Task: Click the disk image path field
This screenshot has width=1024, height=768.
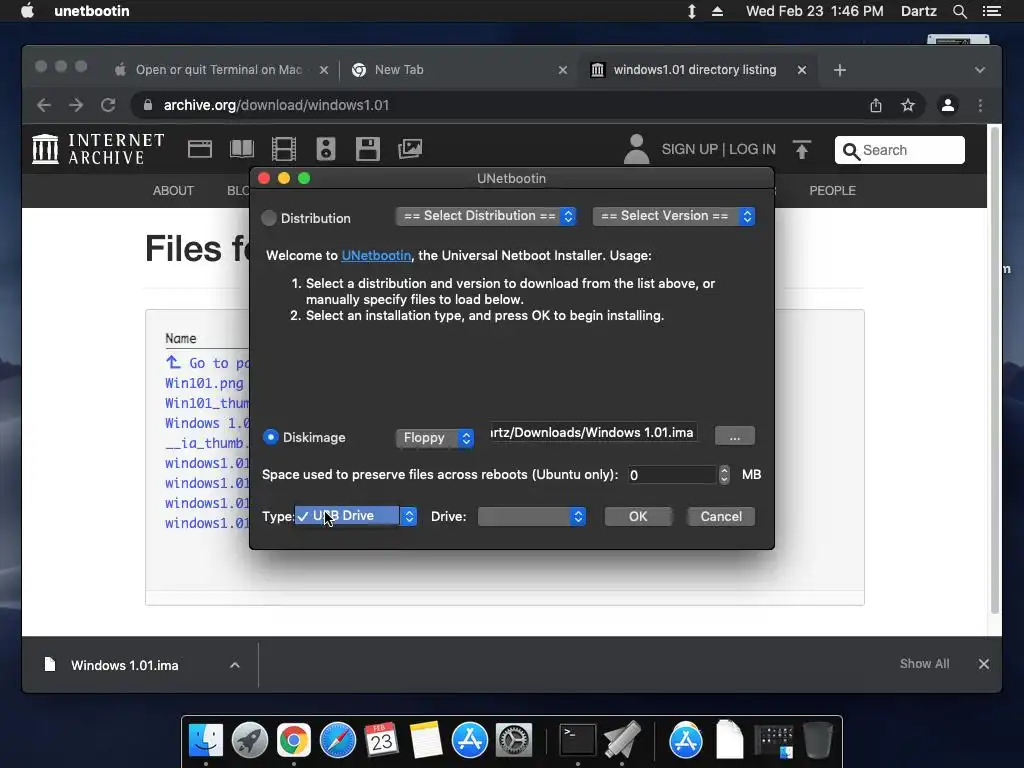Action: click(593, 433)
